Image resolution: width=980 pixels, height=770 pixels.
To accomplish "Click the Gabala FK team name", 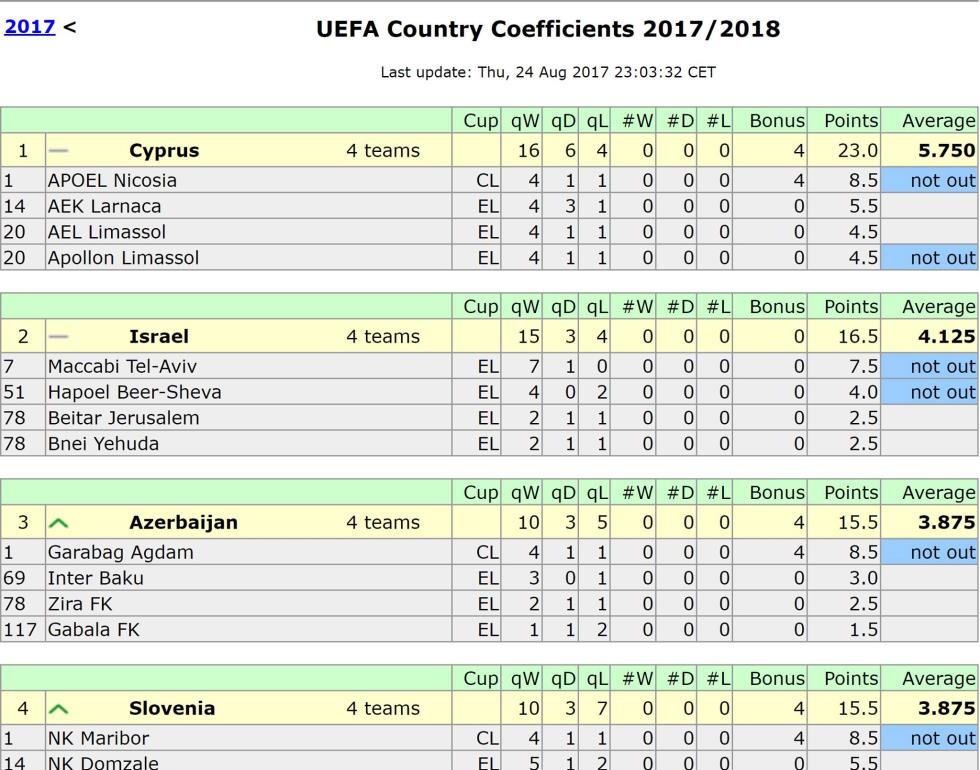I will (94, 629).
